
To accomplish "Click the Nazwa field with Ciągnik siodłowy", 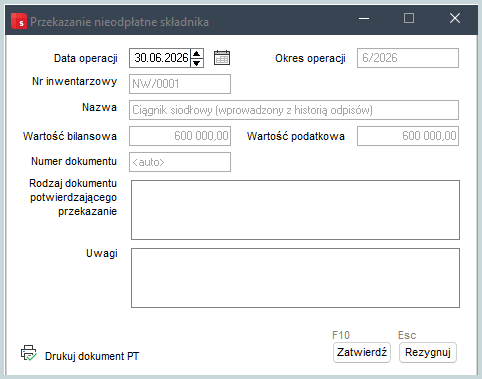I will point(294,110).
